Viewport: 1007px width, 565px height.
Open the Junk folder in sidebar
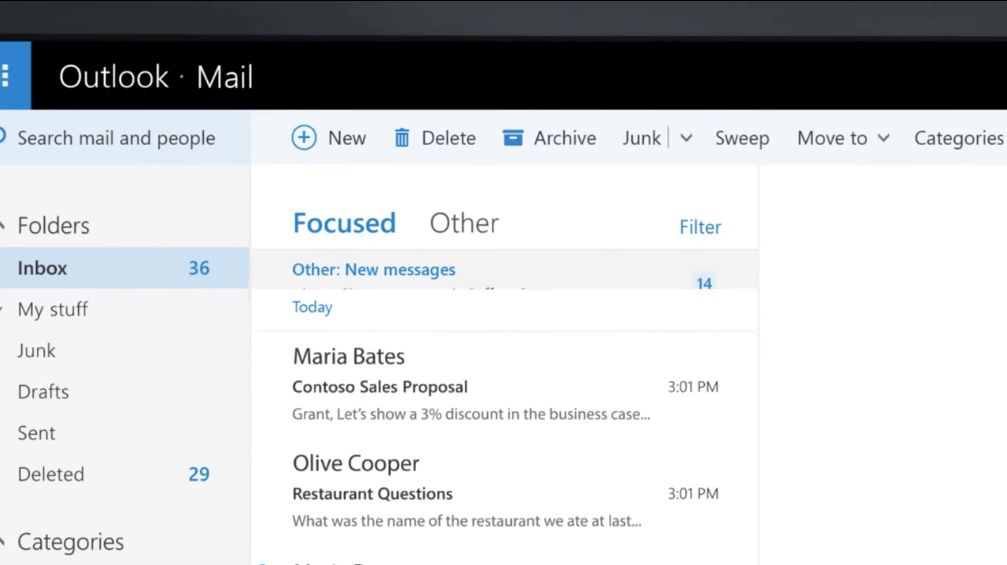(x=36, y=351)
